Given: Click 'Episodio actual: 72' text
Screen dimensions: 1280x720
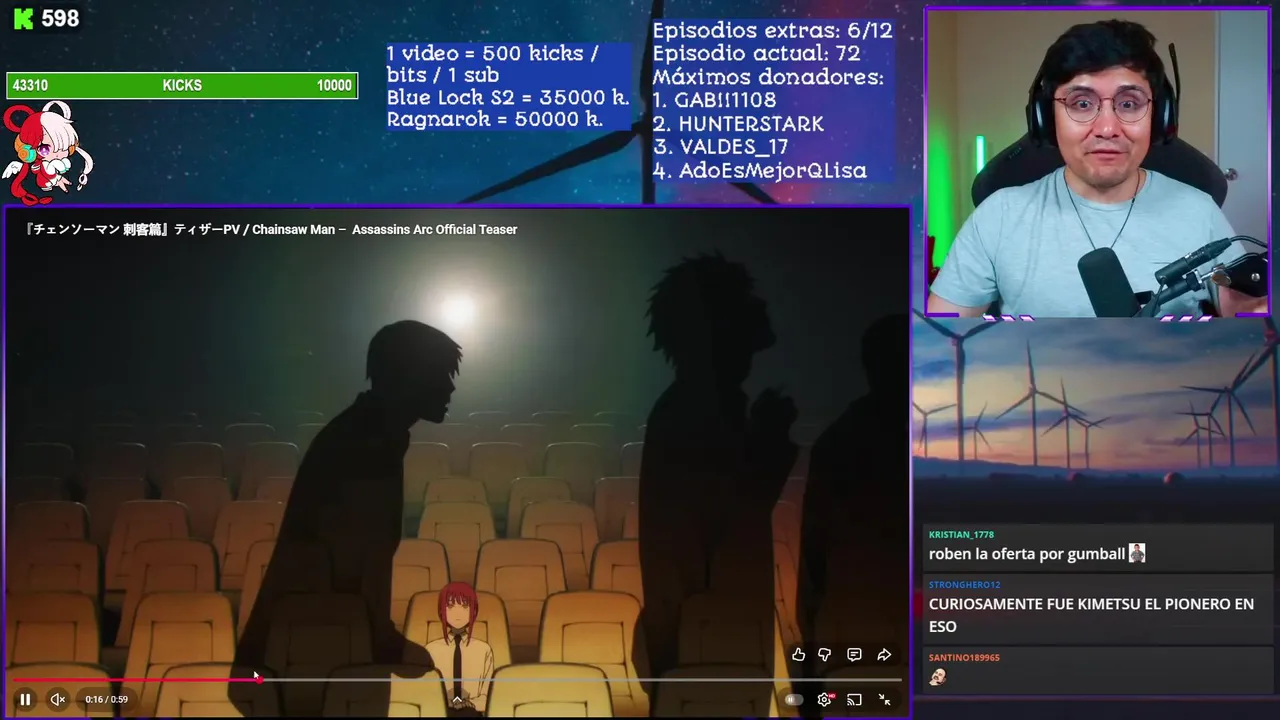Looking at the screenshot, I should tap(756, 54).
